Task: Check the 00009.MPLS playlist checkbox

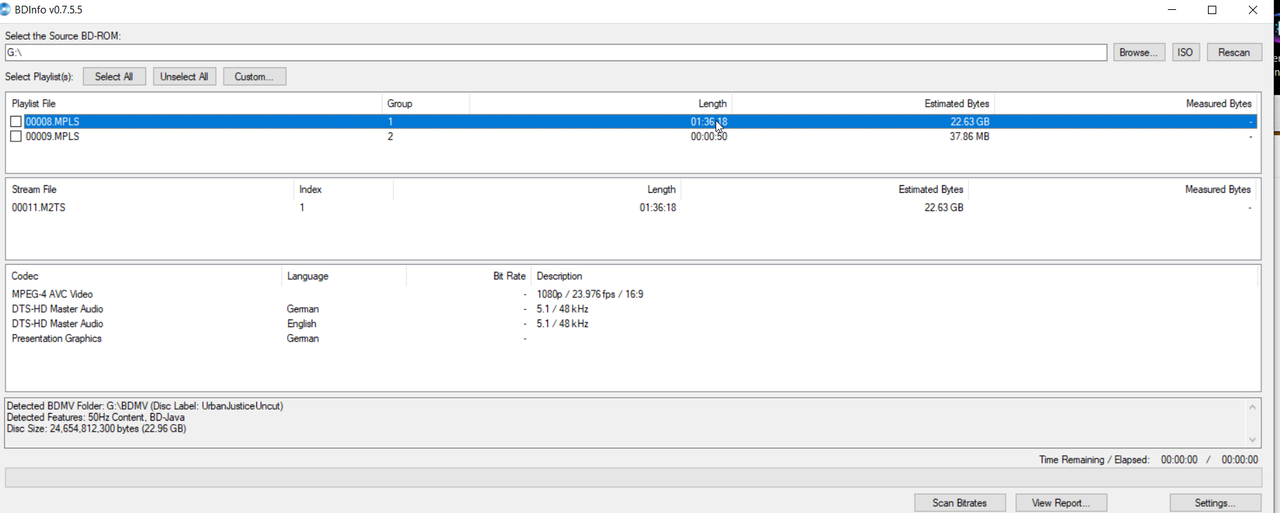Action: click(x=16, y=137)
